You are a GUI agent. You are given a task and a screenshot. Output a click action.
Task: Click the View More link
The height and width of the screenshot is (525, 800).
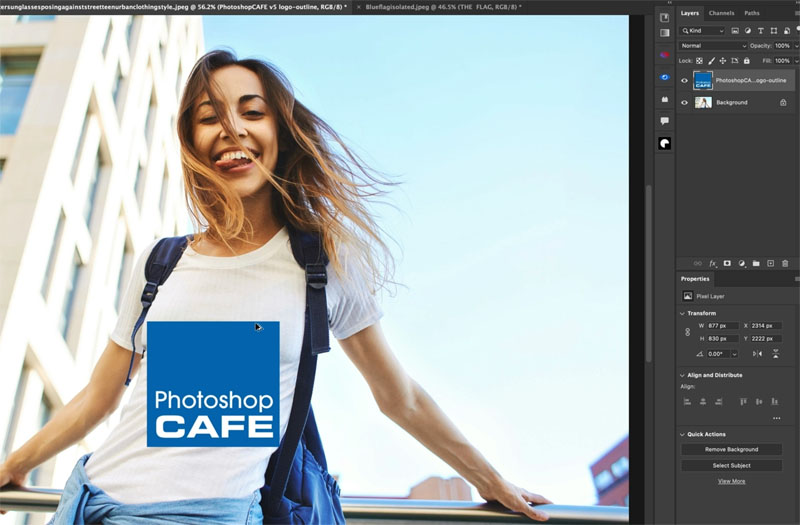point(731,481)
